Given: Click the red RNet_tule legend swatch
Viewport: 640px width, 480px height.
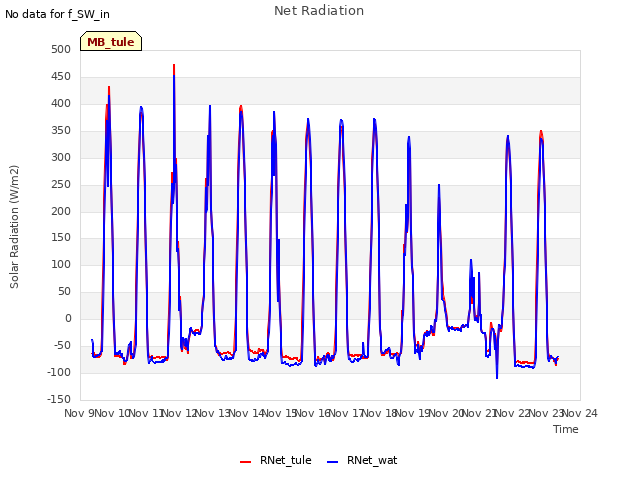Looking at the screenshot, I should point(245,462).
